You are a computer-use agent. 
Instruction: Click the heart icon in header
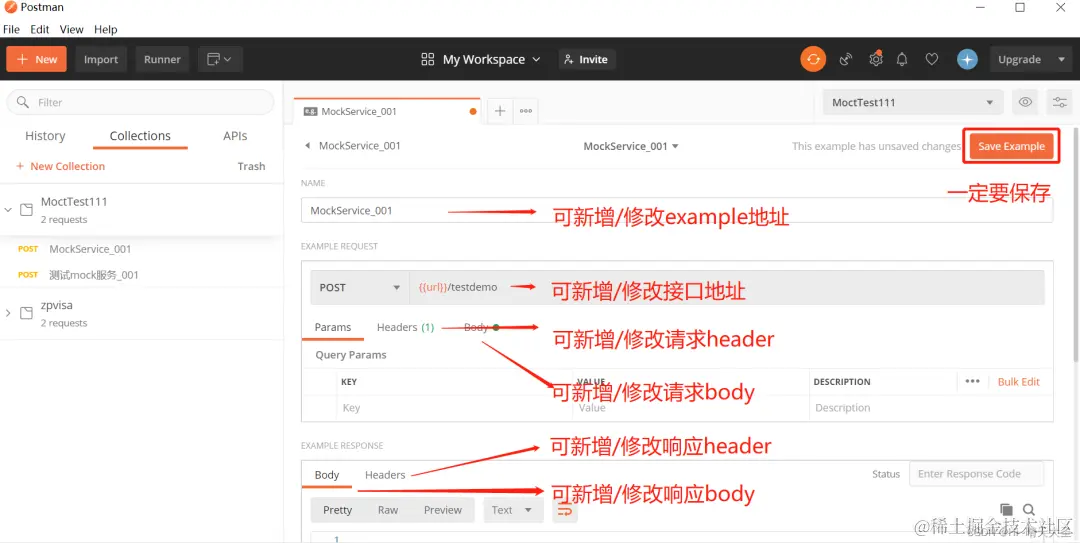coord(931,59)
